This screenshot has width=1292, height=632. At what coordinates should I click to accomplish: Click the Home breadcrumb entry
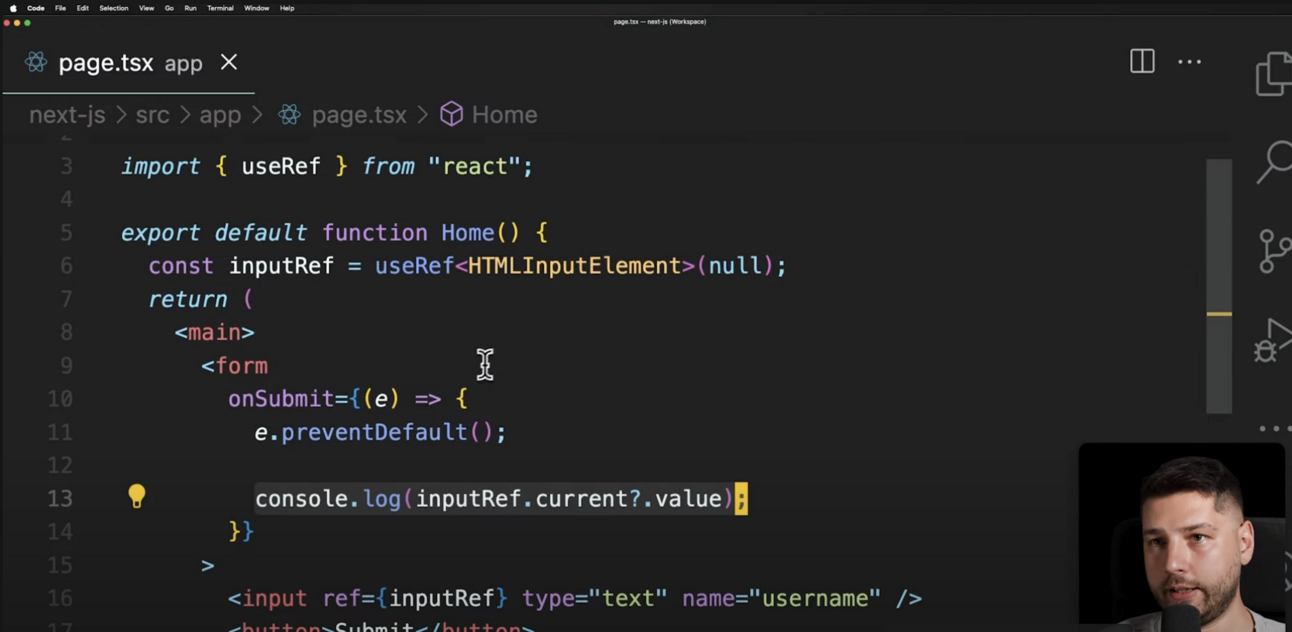[504, 114]
